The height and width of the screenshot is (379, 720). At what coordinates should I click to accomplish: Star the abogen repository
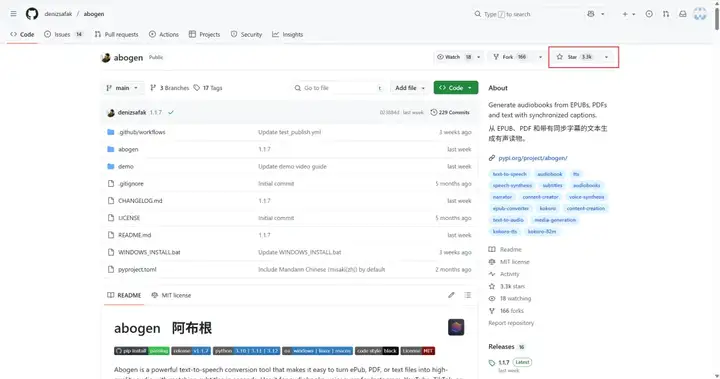coord(574,57)
